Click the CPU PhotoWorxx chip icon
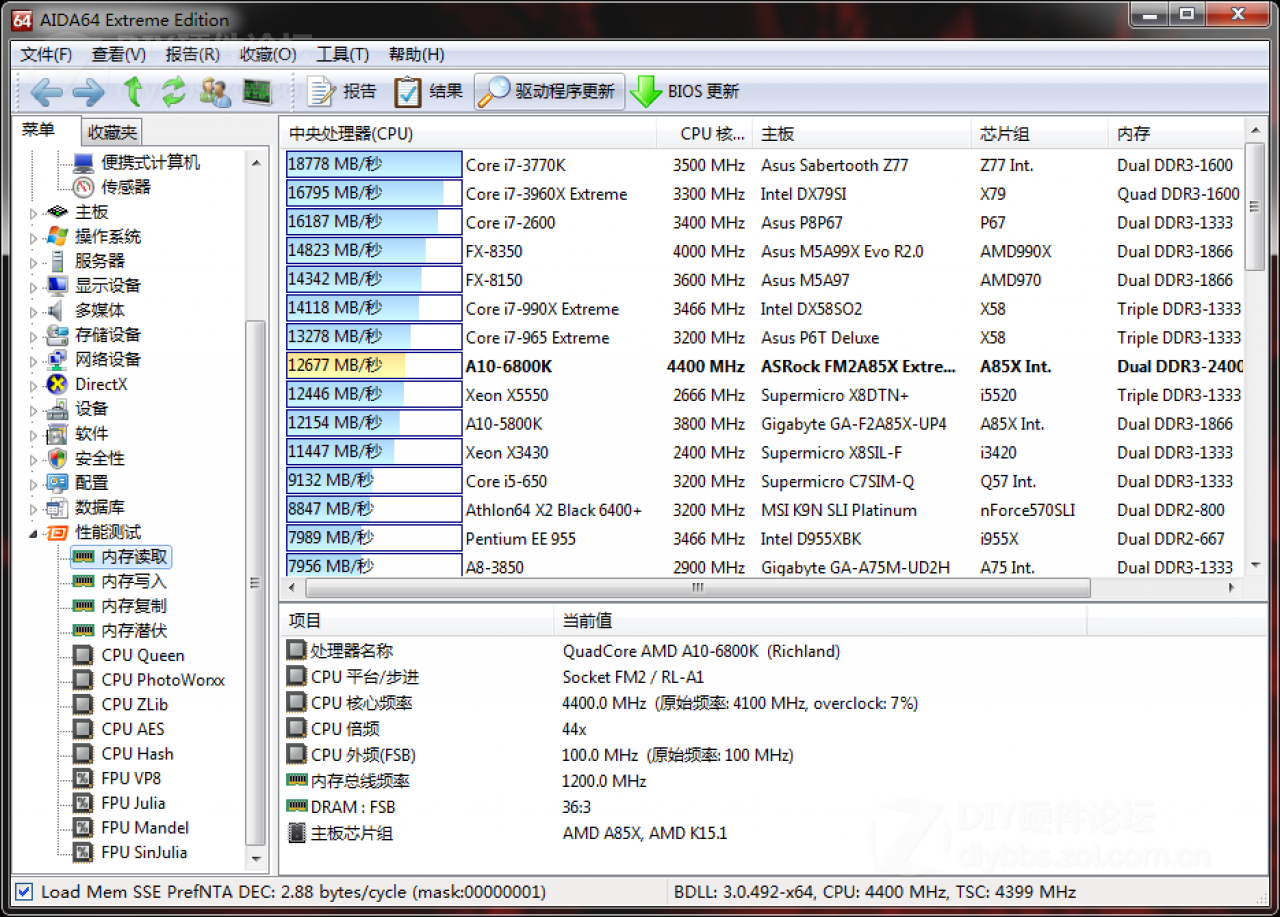Viewport: 1280px width, 917px height. coord(84,680)
